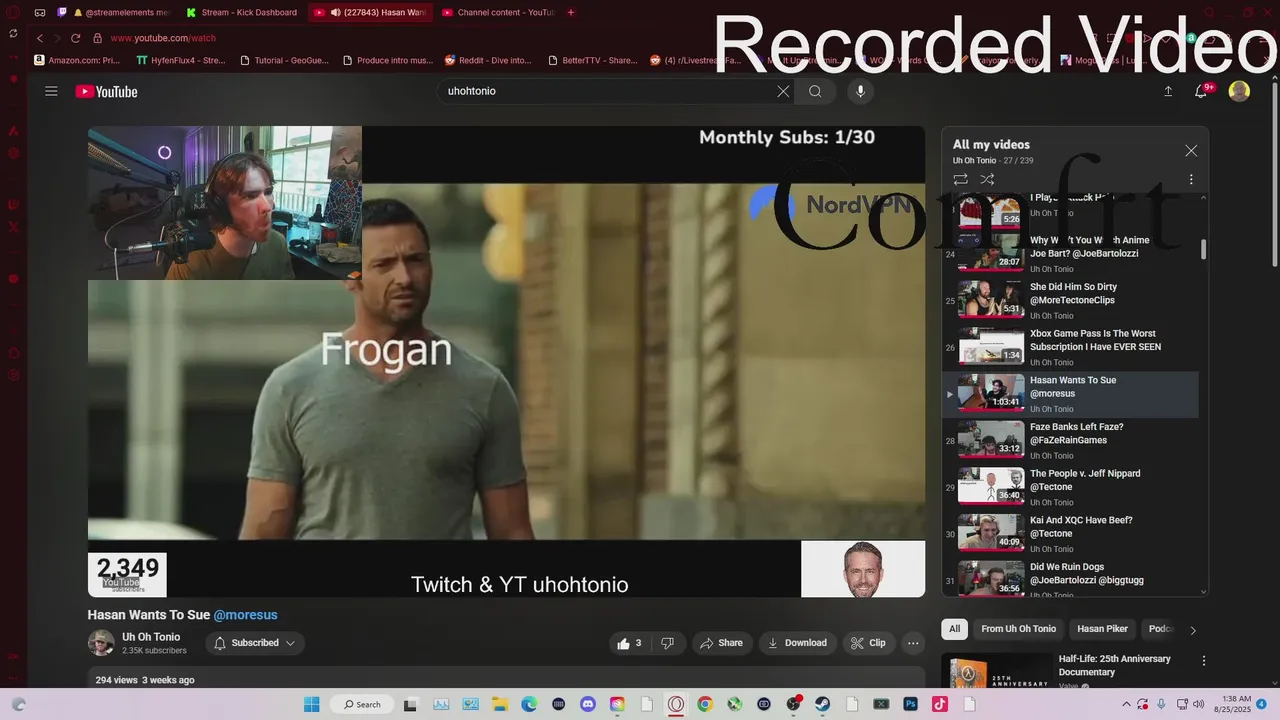Open options for Half-Life documentary suggestion
The height and width of the screenshot is (720, 1280).
point(1204,661)
